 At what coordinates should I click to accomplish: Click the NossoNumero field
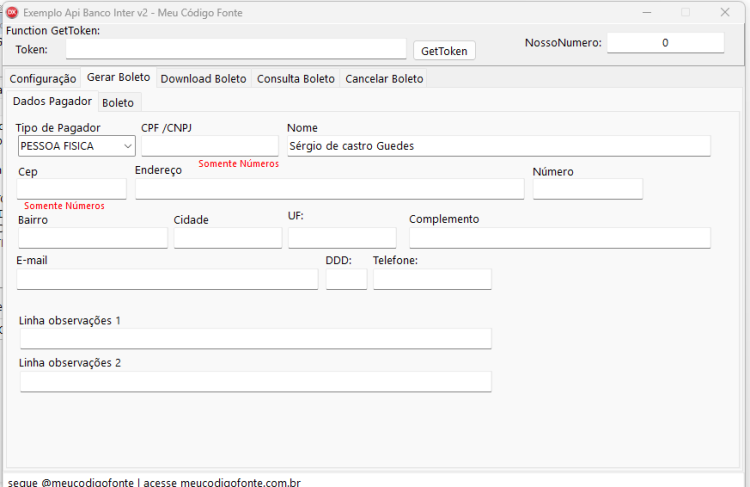(665, 43)
